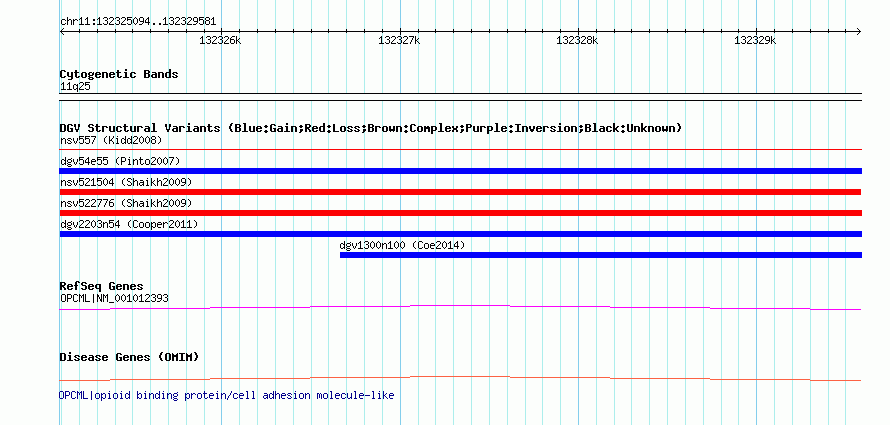The image size is (890, 425).
Task: Open the nsv522776 (Shaikh2009) variant label
Action: (x=126, y=203)
